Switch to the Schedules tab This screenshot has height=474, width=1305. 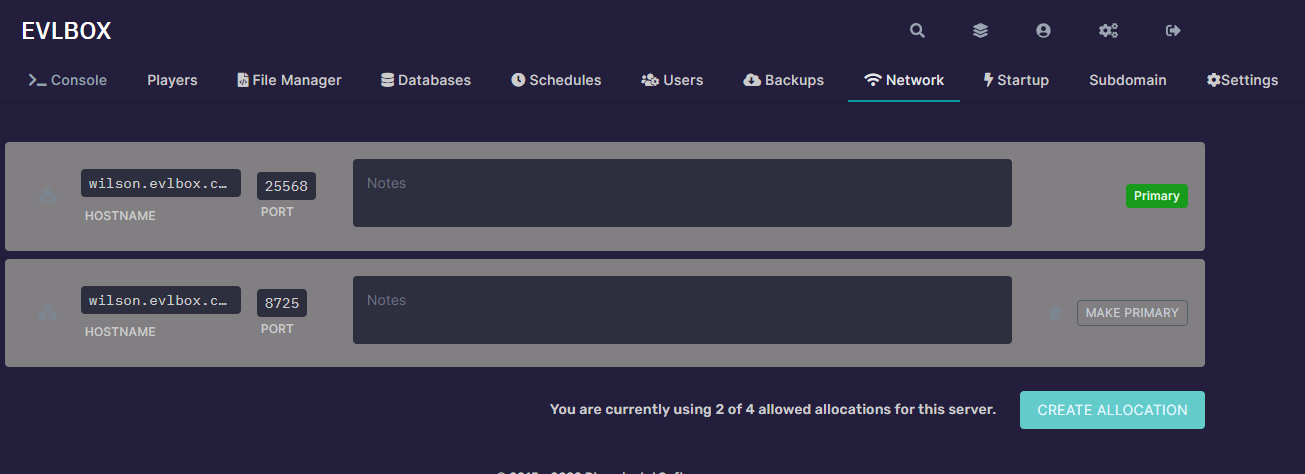click(x=556, y=80)
